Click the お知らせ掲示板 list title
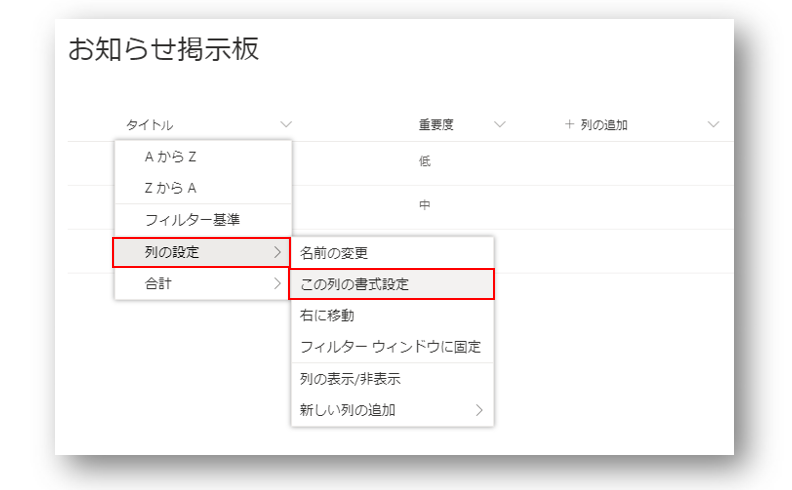Image resolution: width=792 pixels, height=490 pixels. click(163, 51)
